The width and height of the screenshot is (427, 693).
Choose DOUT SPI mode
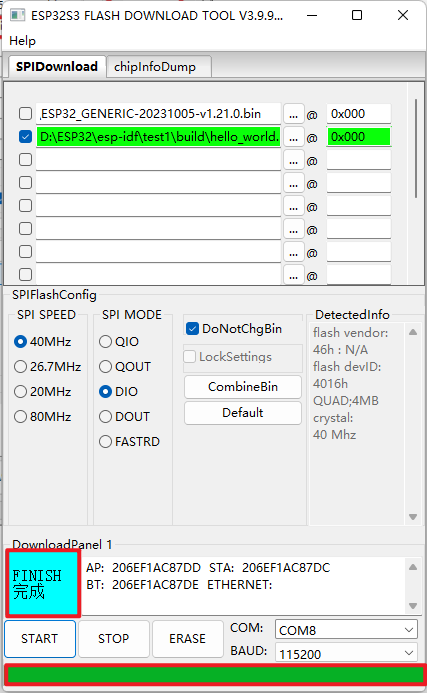[x=125, y=417]
